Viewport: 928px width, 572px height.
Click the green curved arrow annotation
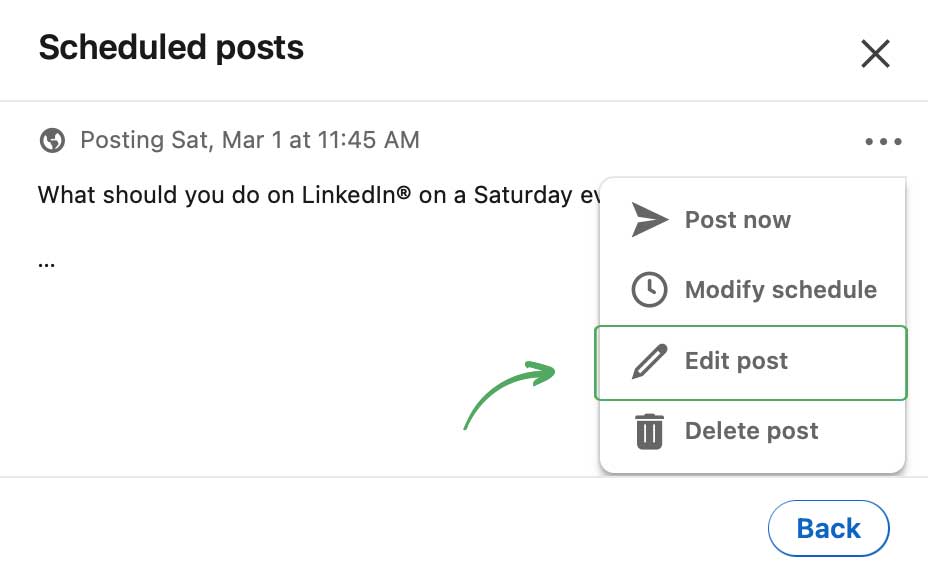[508, 393]
